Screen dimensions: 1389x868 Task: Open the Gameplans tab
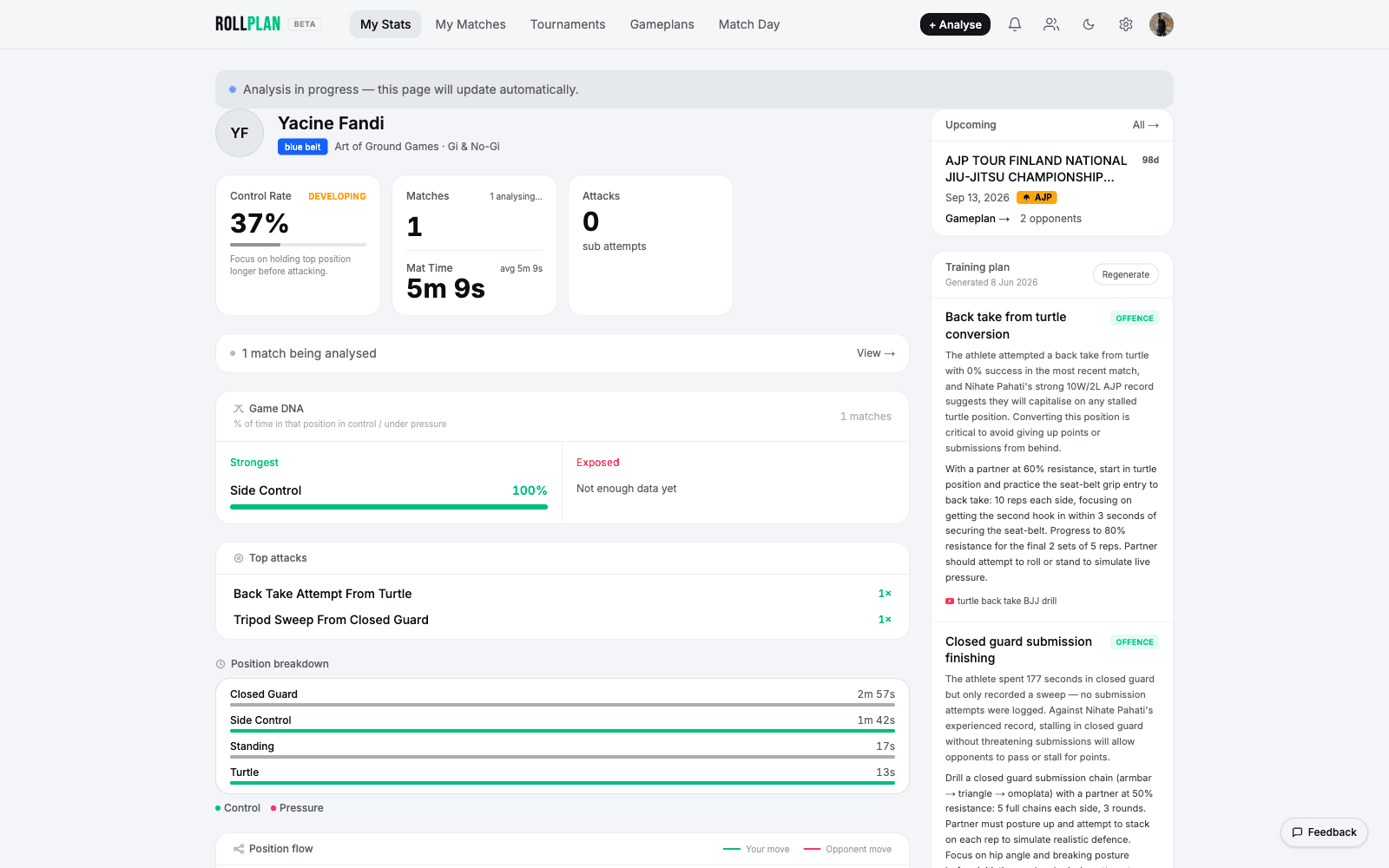tap(662, 24)
